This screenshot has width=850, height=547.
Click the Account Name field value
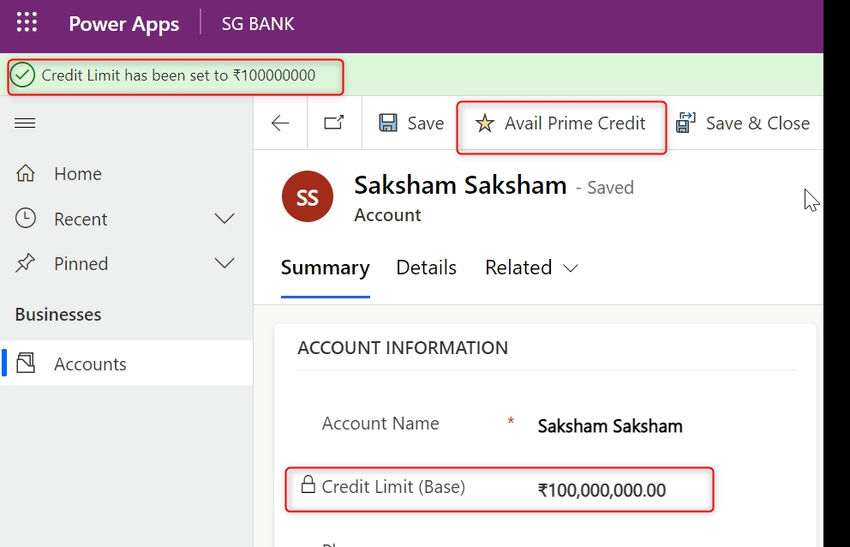point(610,426)
